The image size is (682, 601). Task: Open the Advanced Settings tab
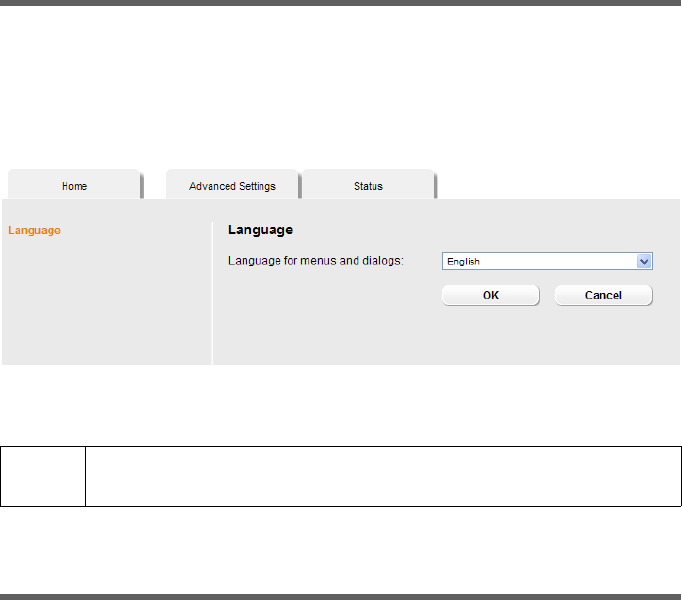point(232,186)
